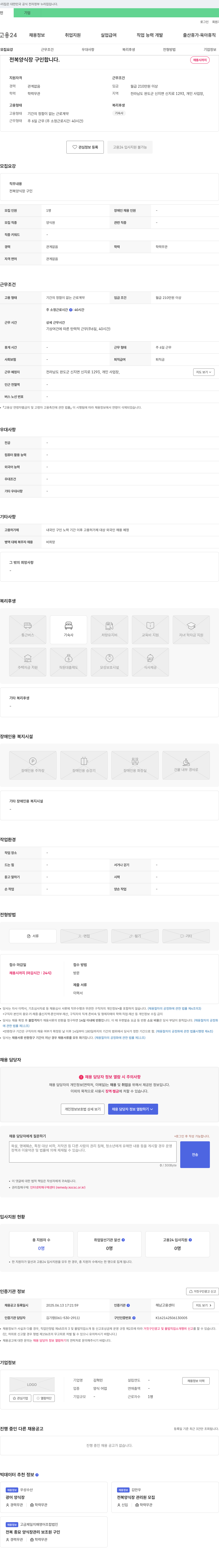Screen dimensions: 219x1568
Task: Click the info icon beside 구인인증번호
Action: (134, 1318)
